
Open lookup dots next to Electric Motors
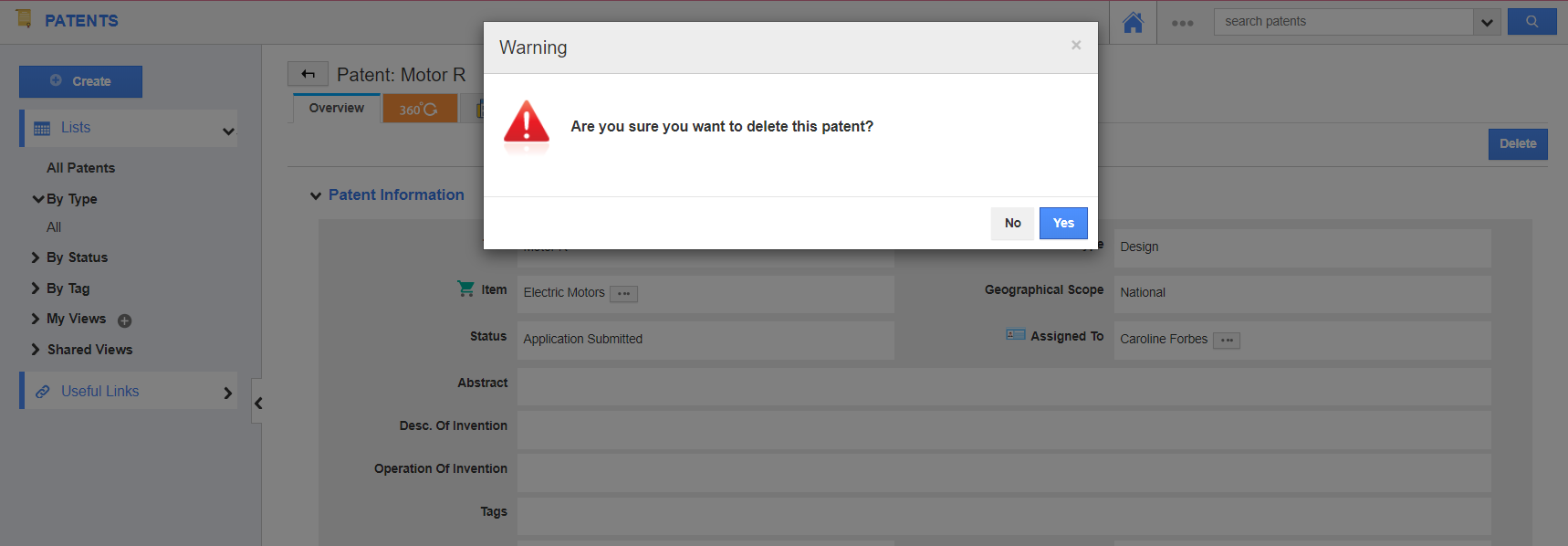[623, 293]
